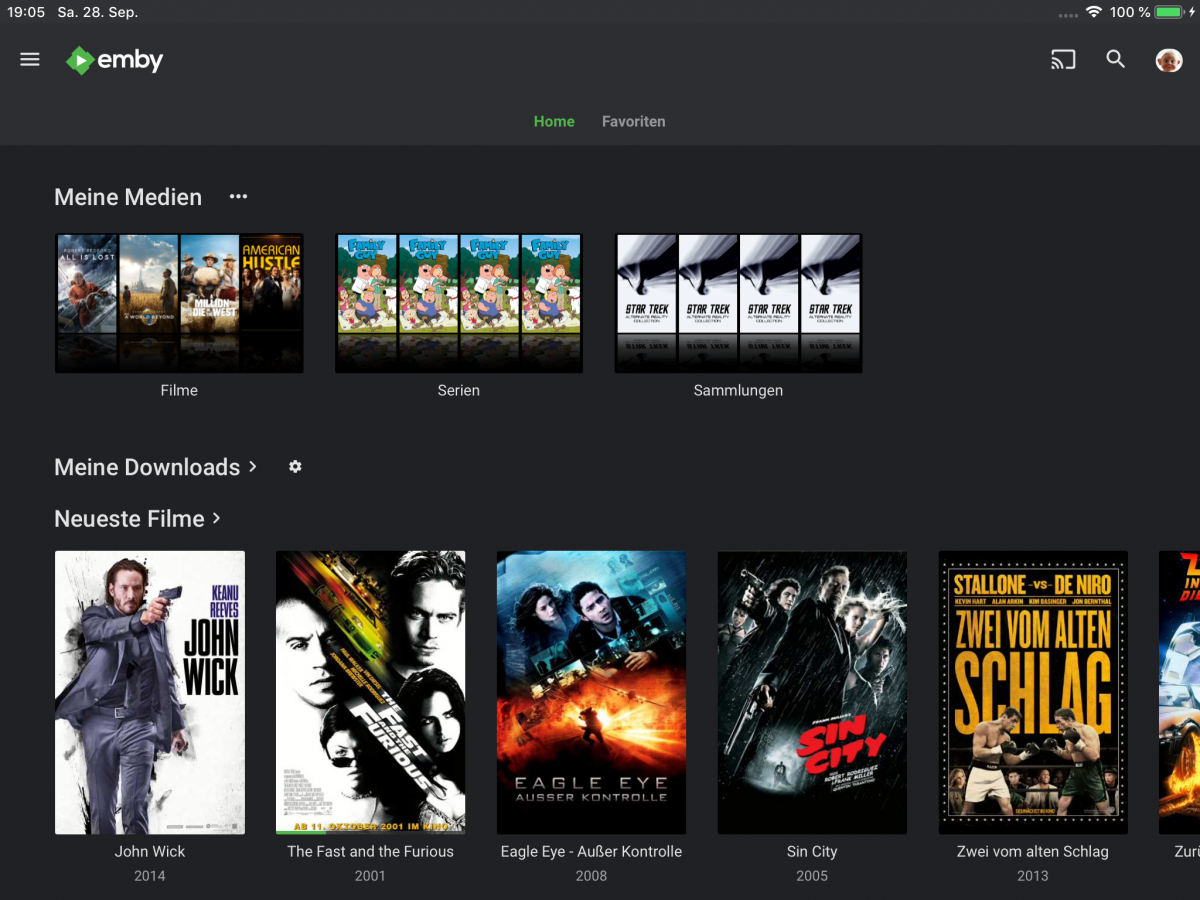1200x900 pixels.
Task: Open the Serien library thumbnail
Action: click(459, 303)
